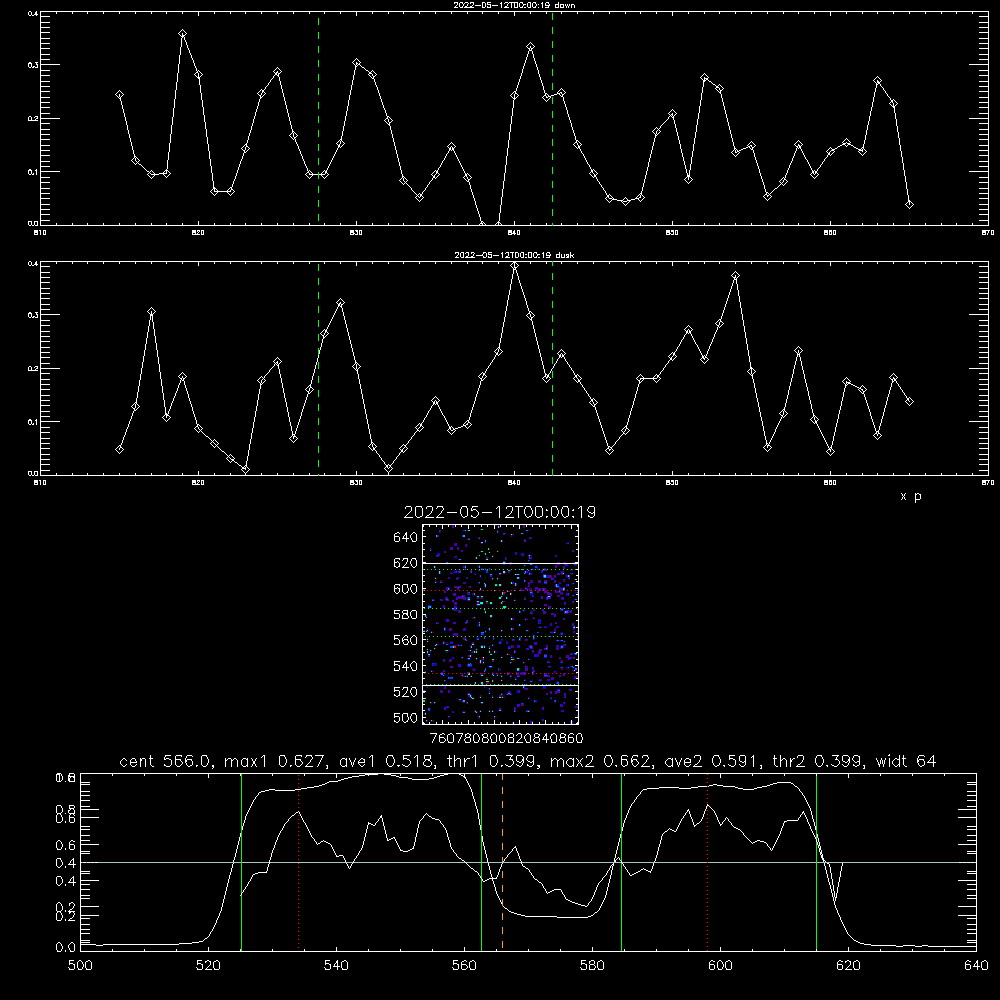Click the red dotted line near 598

(707, 861)
